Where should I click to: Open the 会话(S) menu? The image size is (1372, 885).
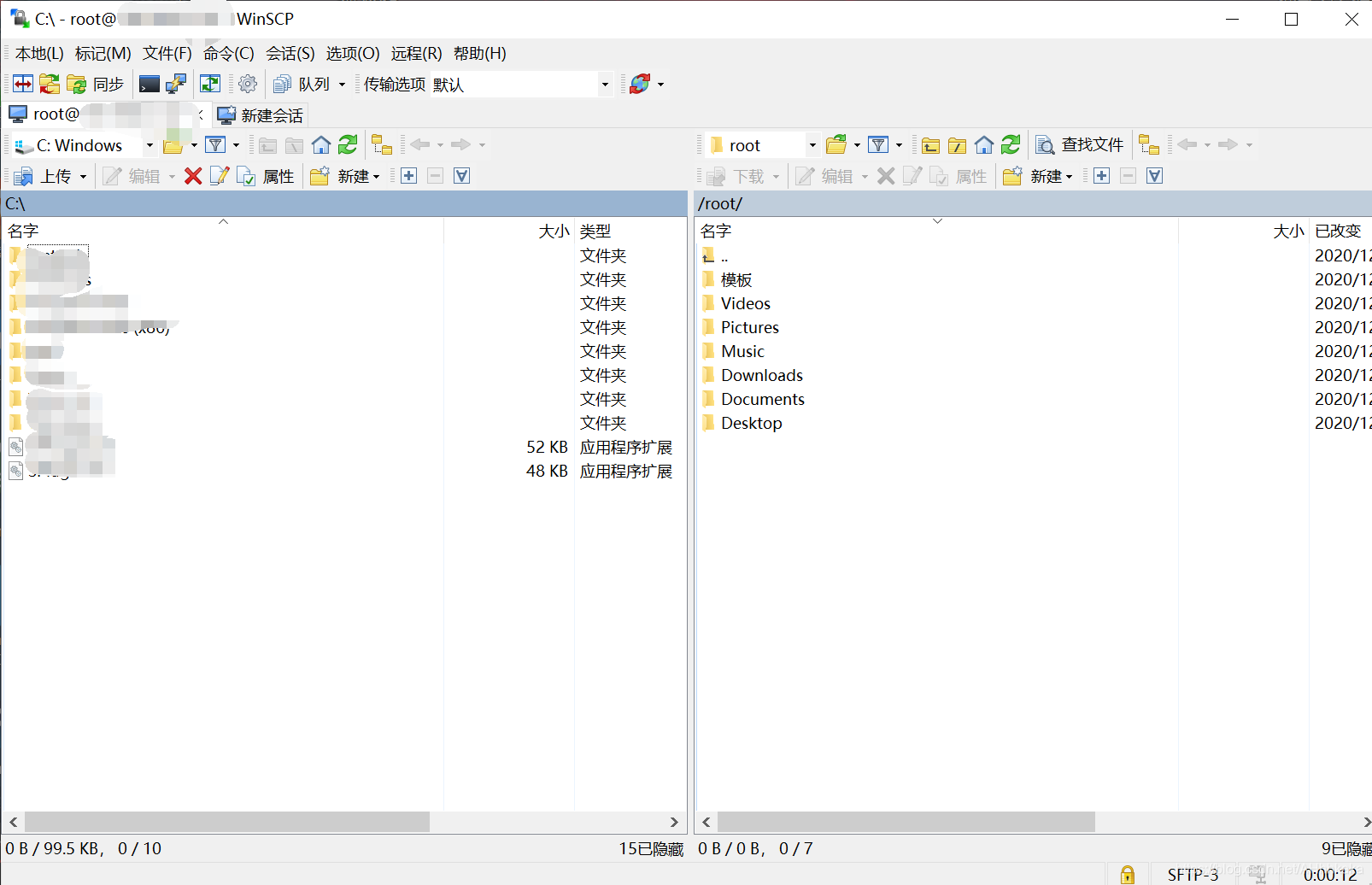(290, 53)
